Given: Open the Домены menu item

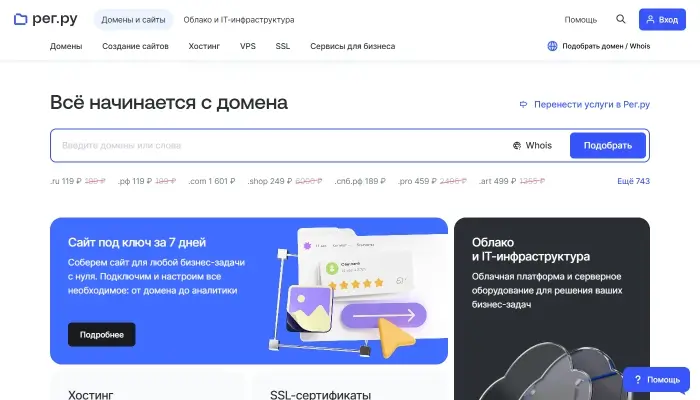Looking at the screenshot, I should [66, 46].
